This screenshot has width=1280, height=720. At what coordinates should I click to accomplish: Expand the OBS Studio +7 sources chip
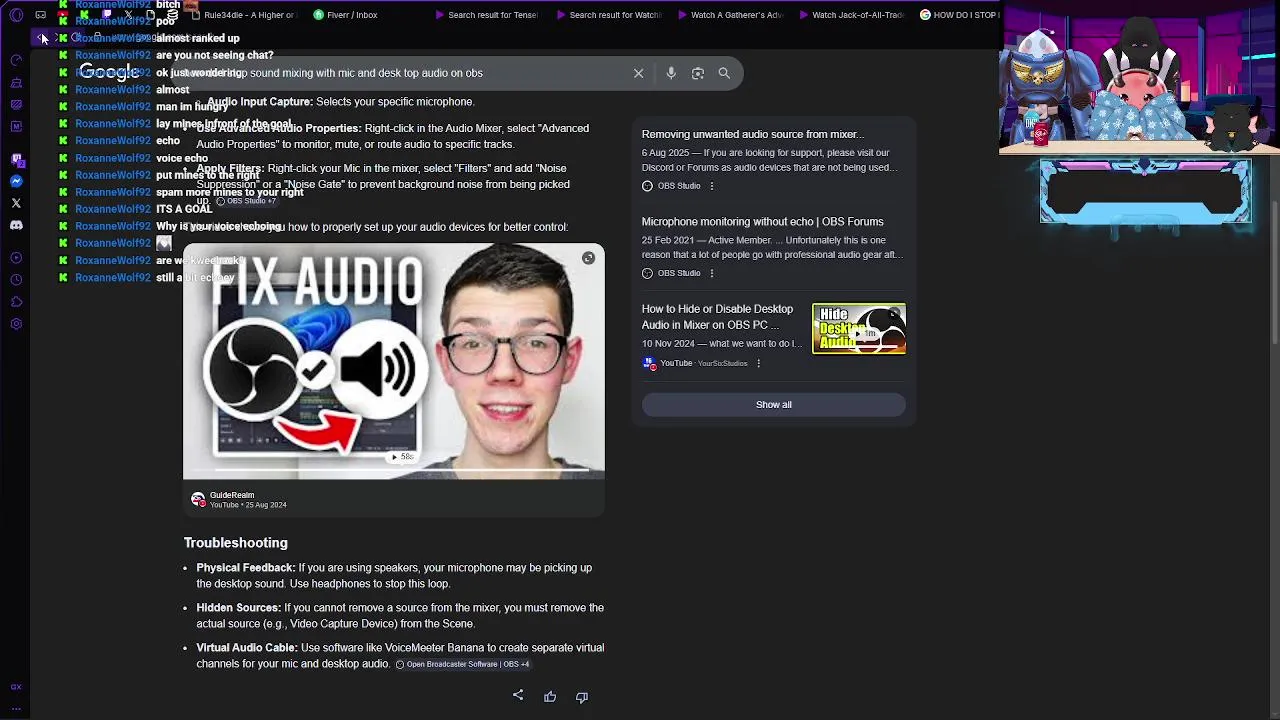pyautogui.click(x=246, y=201)
